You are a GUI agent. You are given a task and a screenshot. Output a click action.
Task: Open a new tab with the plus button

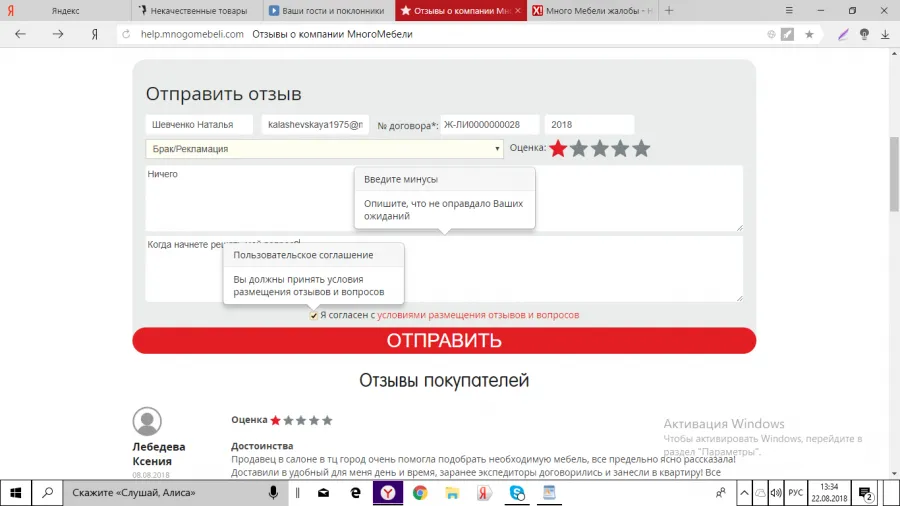pos(669,10)
